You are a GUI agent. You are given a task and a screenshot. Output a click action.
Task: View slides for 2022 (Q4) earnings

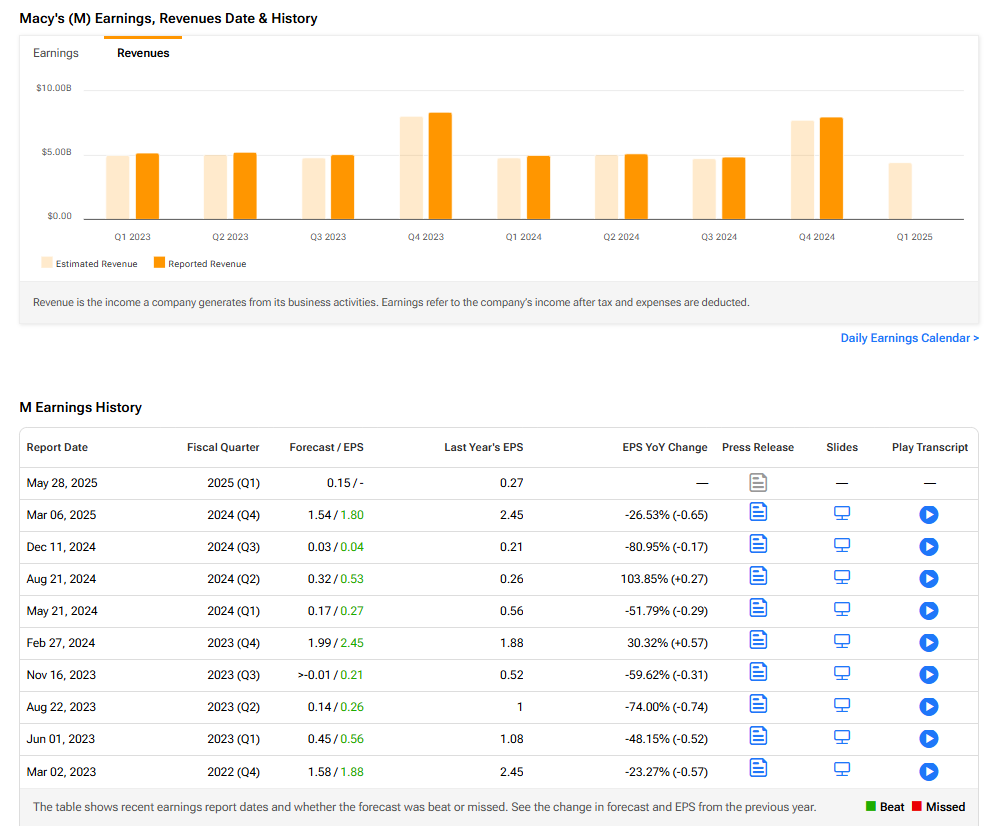pyautogui.click(x=842, y=770)
